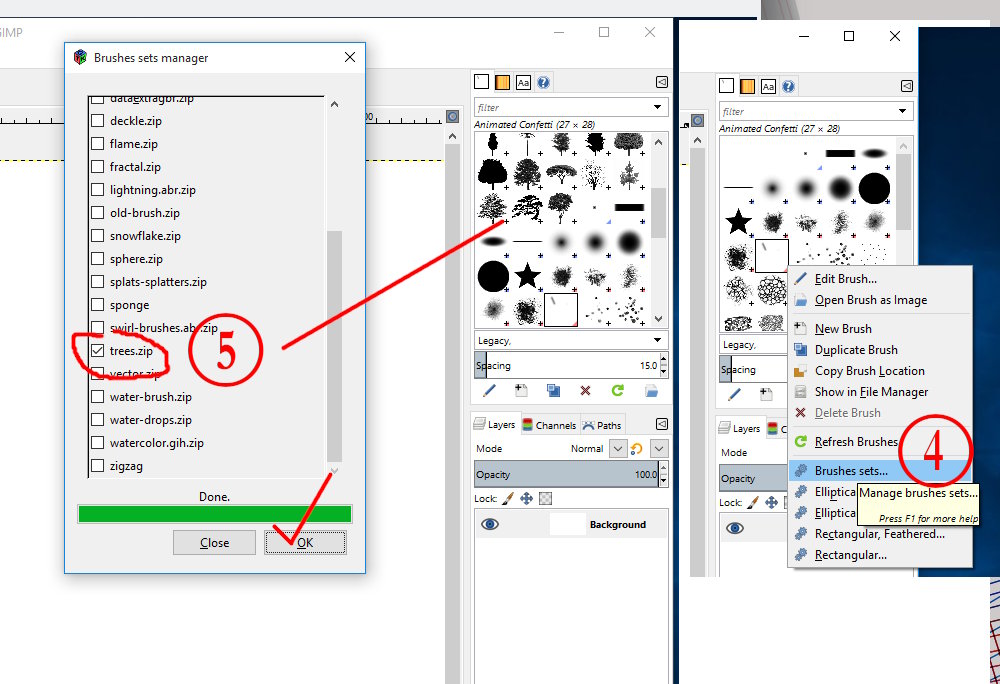The image size is (1000, 684).
Task: Check the deckle.zip checkbox
Action: tap(98, 120)
